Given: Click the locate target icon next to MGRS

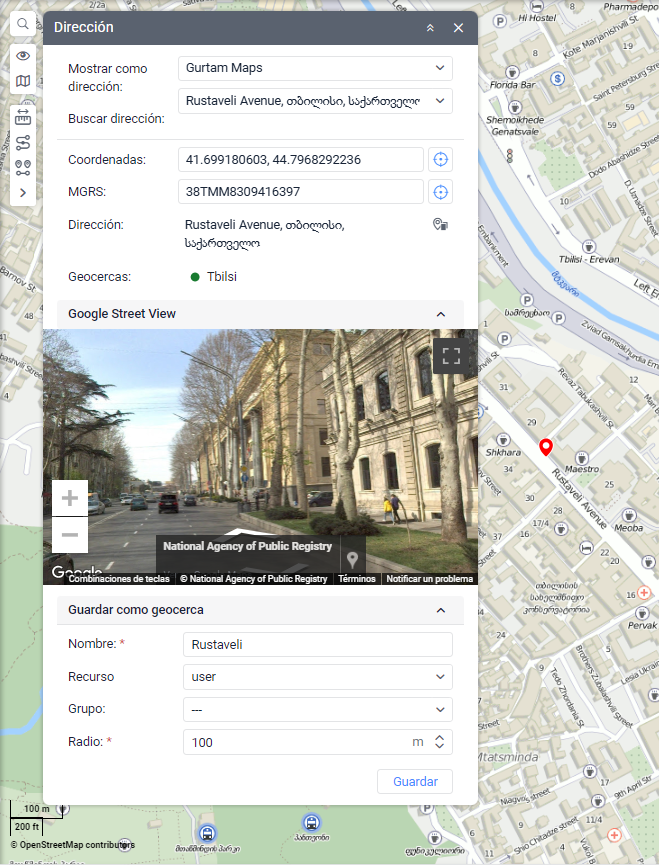Looking at the screenshot, I should 439,191.
